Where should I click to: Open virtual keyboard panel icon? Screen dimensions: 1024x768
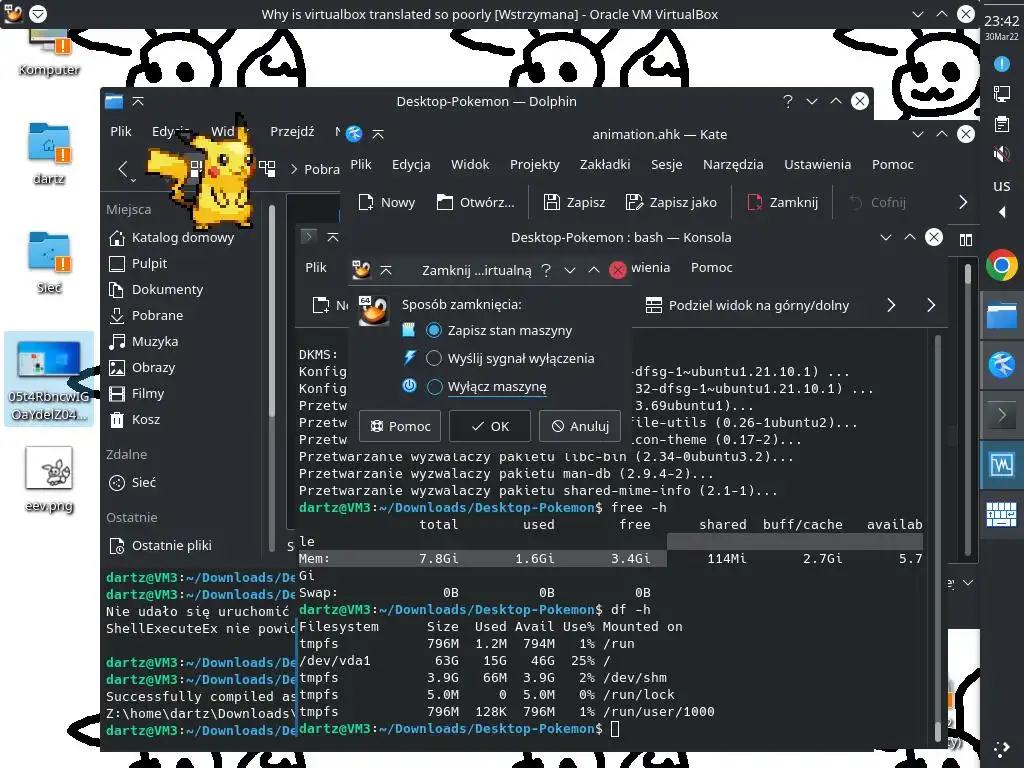(1001, 514)
